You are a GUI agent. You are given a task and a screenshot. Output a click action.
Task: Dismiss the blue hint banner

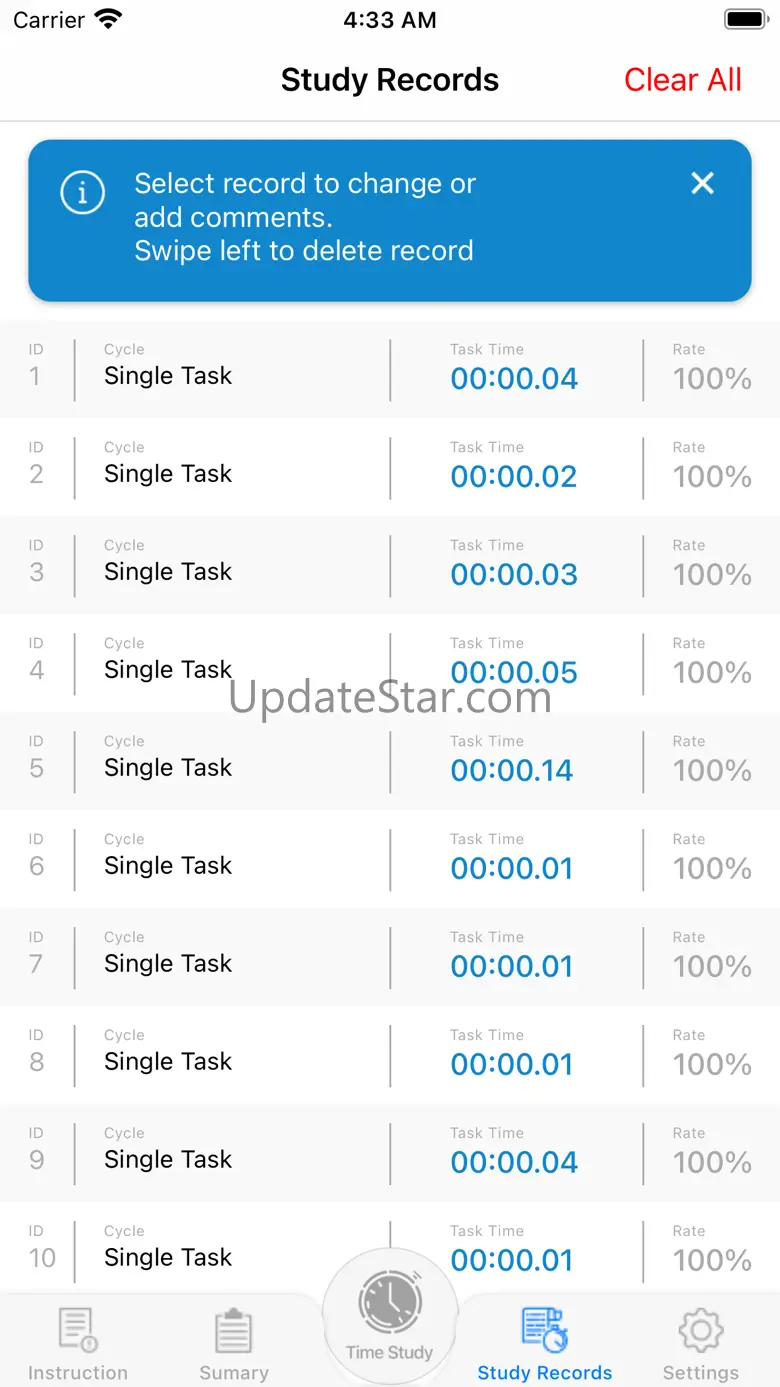(703, 183)
